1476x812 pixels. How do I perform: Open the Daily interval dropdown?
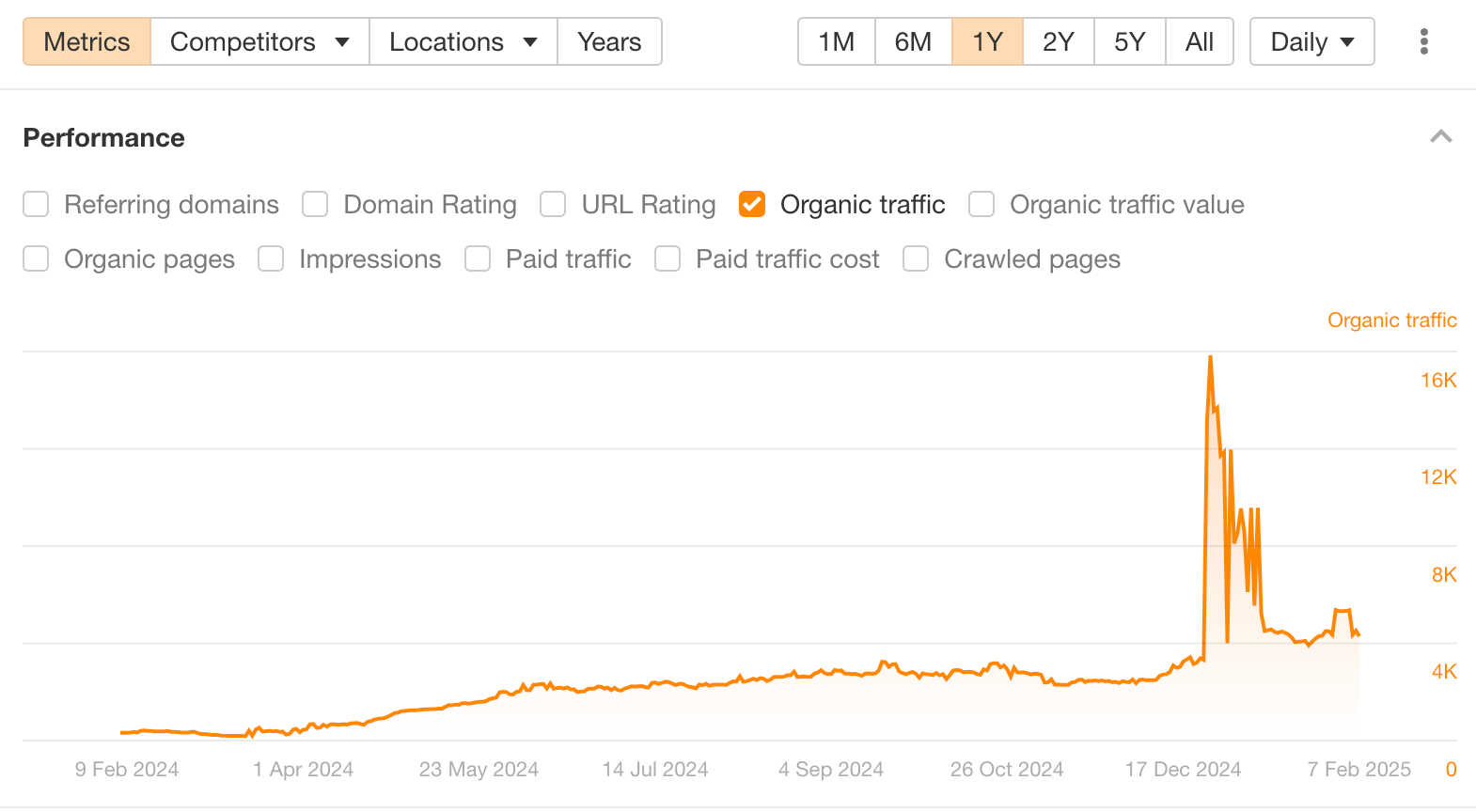1311,41
